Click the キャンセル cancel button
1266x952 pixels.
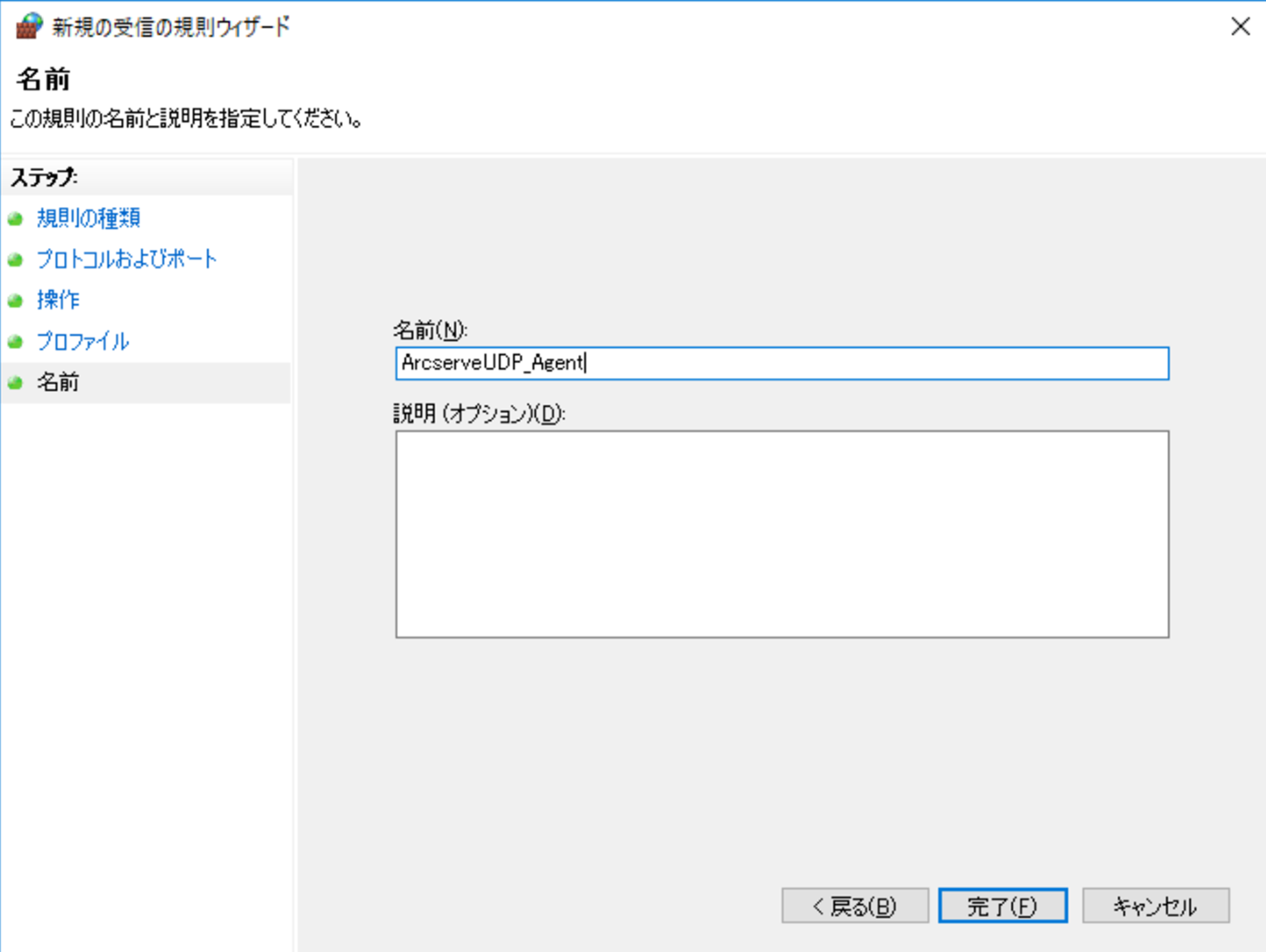(1155, 905)
